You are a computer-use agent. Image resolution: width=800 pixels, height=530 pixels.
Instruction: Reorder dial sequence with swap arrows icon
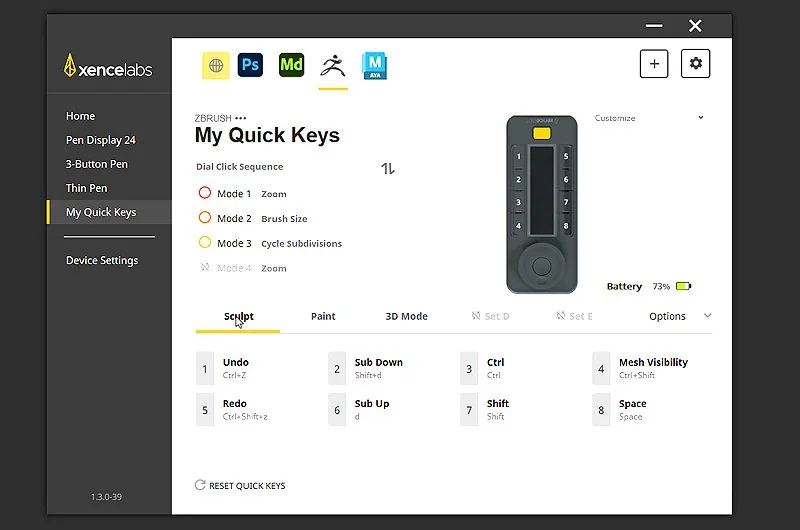388,168
